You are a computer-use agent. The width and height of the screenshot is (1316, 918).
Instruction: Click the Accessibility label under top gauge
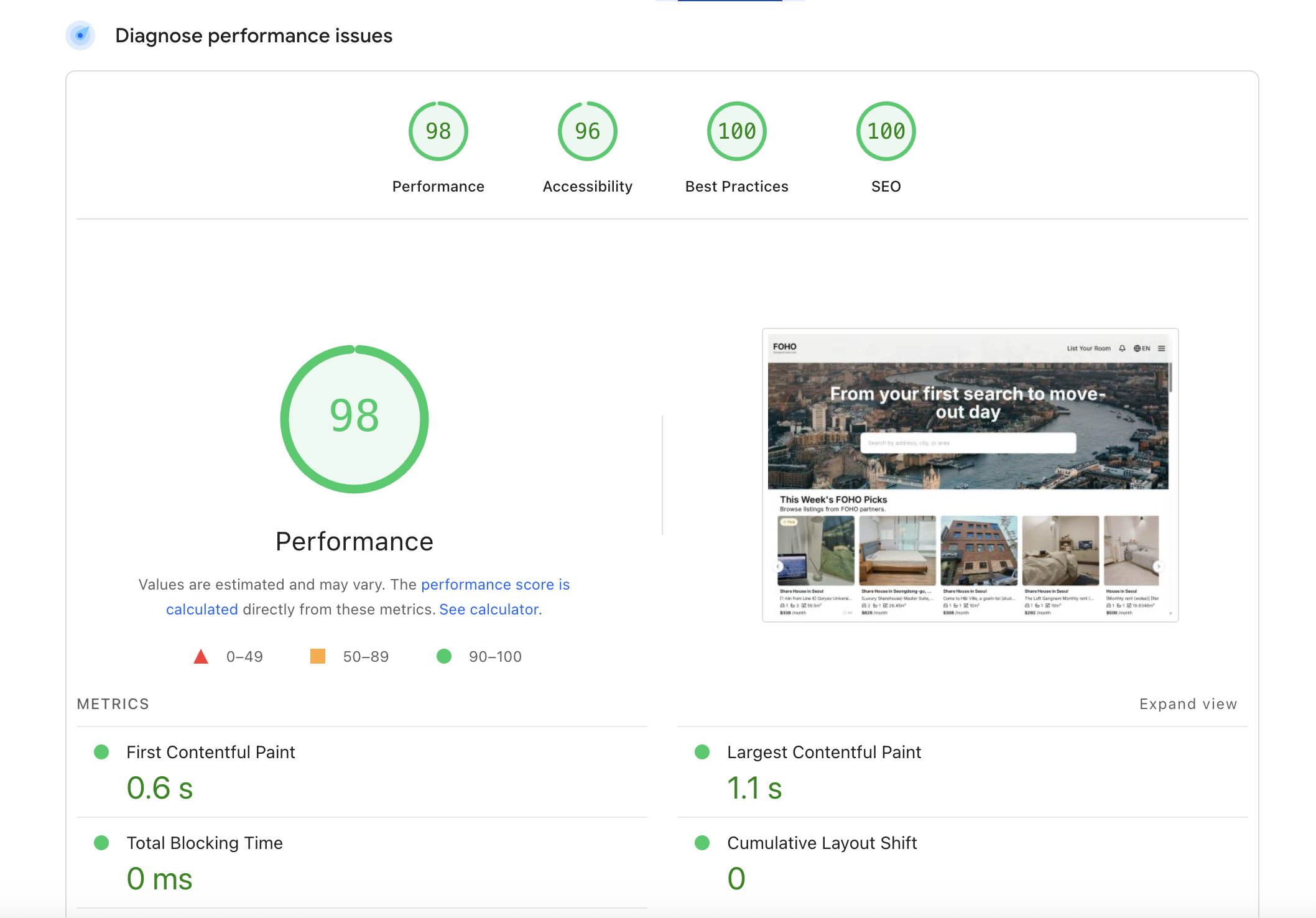tap(587, 187)
